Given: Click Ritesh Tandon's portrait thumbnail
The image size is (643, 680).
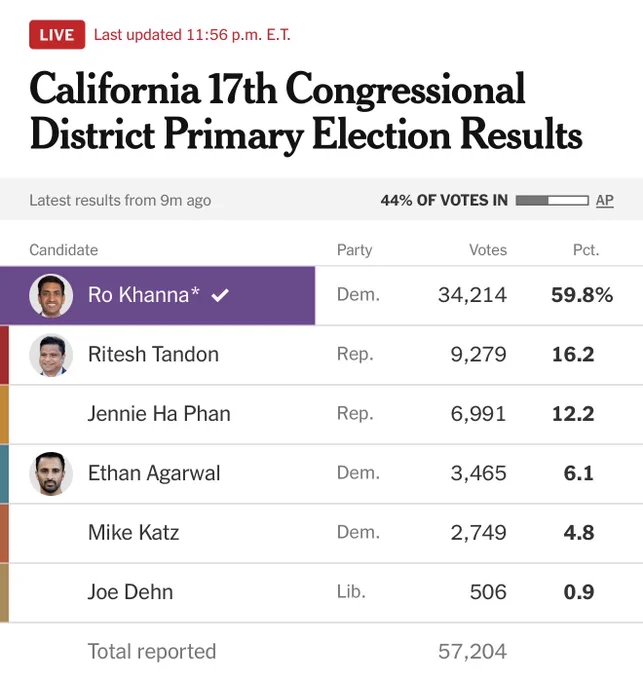Looking at the screenshot, I should click(51, 355).
